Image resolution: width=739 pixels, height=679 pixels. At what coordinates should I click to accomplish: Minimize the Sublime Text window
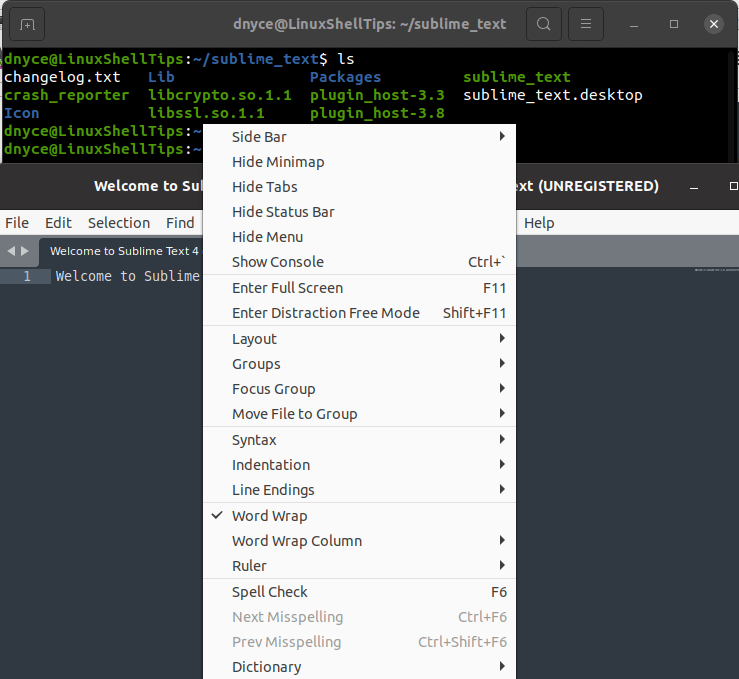click(x=694, y=187)
